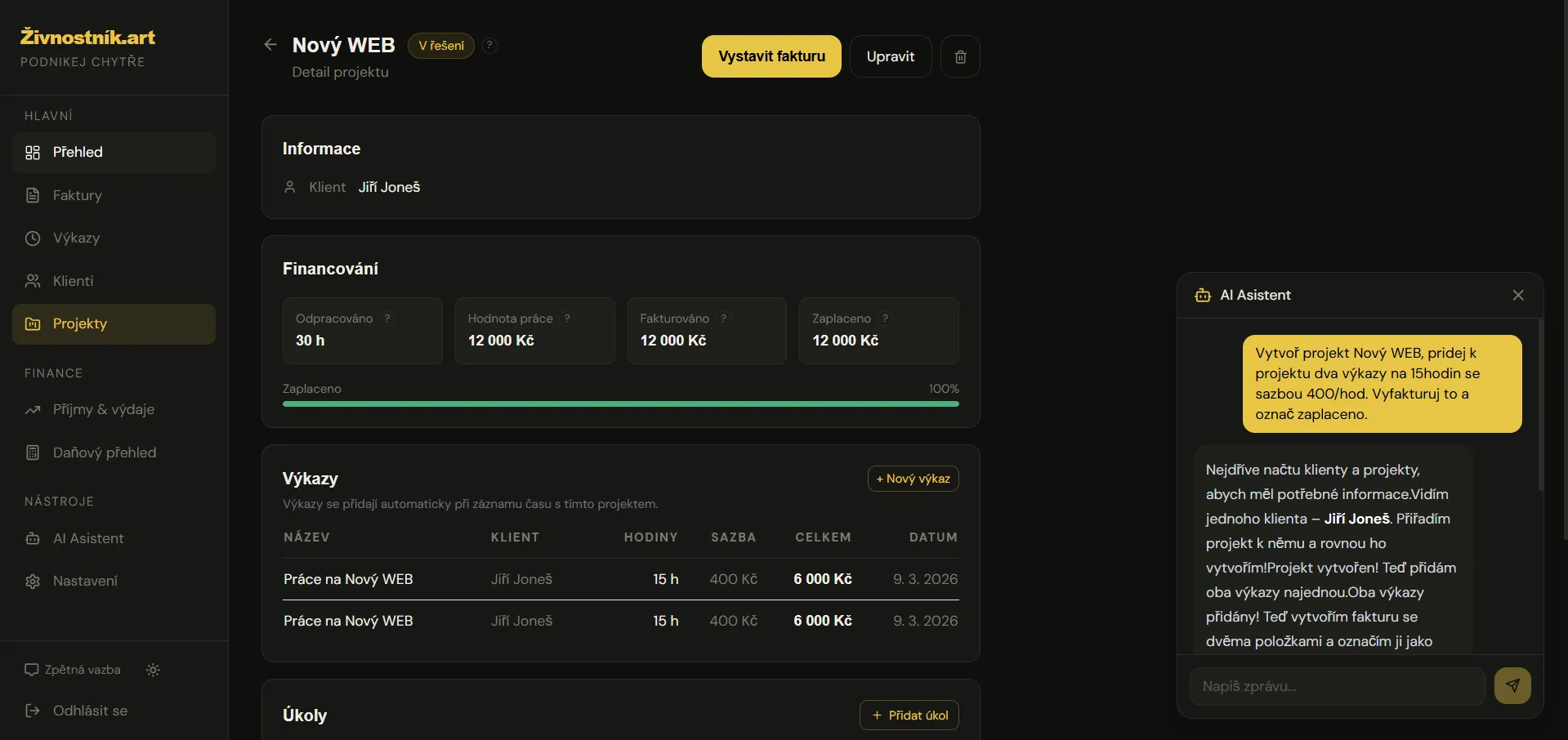Close the AI Asistent chat panel
The image size is (1568, 740).
tap(1517, 296)
